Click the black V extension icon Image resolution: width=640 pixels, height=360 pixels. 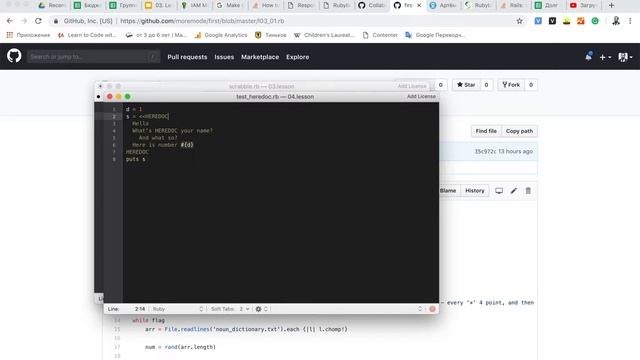[552, 21]
